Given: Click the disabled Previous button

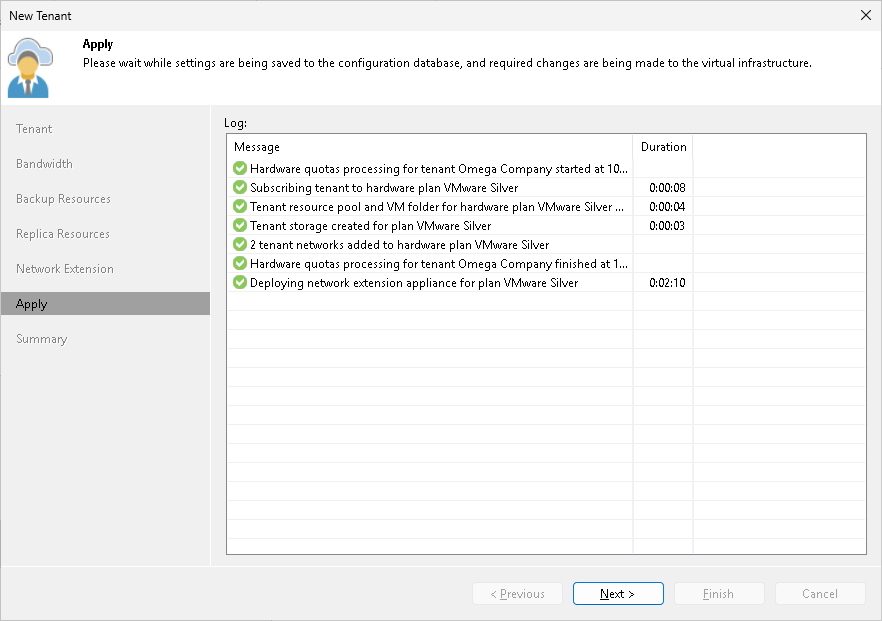Looking at the screenshot, I should tap(517, 593).
